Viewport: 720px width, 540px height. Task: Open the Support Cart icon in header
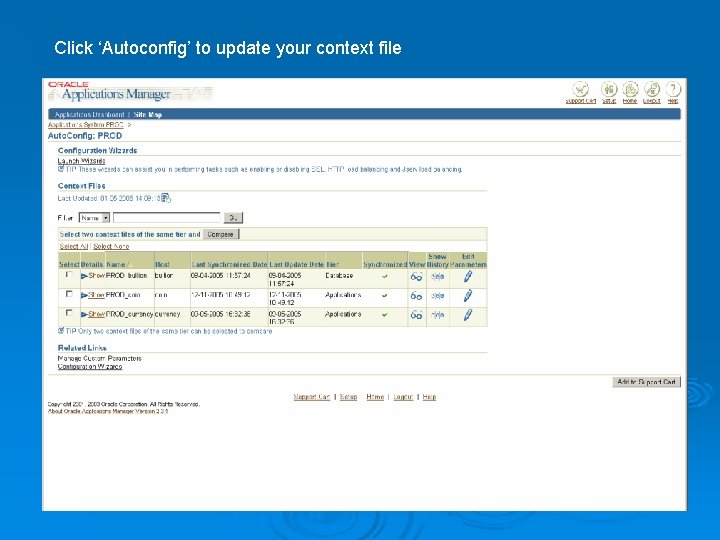pos(581,89)
